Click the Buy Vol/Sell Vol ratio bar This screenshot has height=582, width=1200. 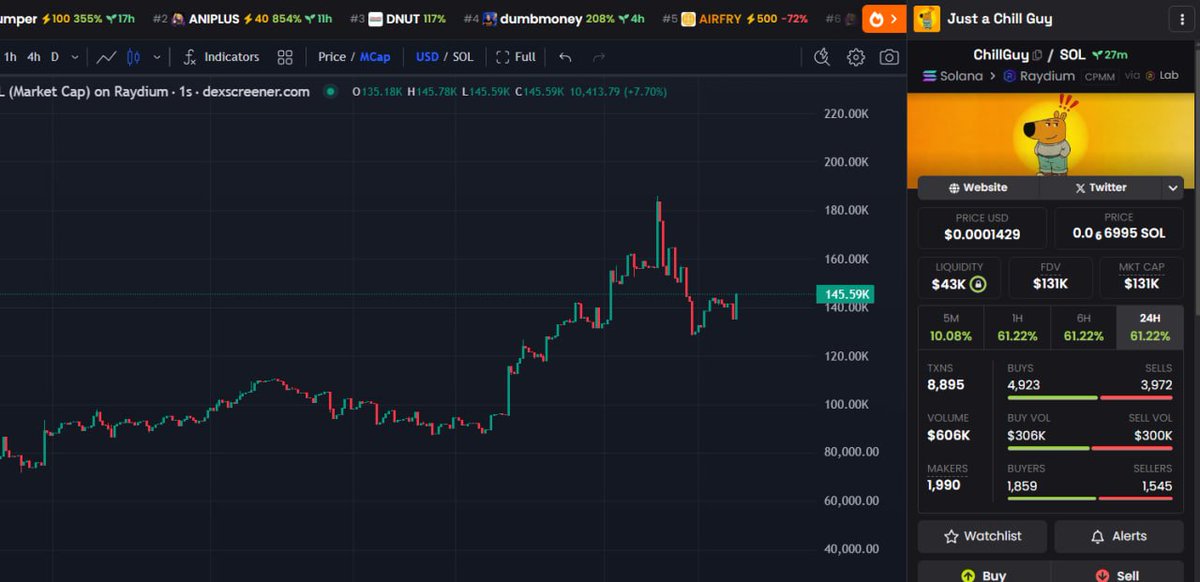point(1089,448)
